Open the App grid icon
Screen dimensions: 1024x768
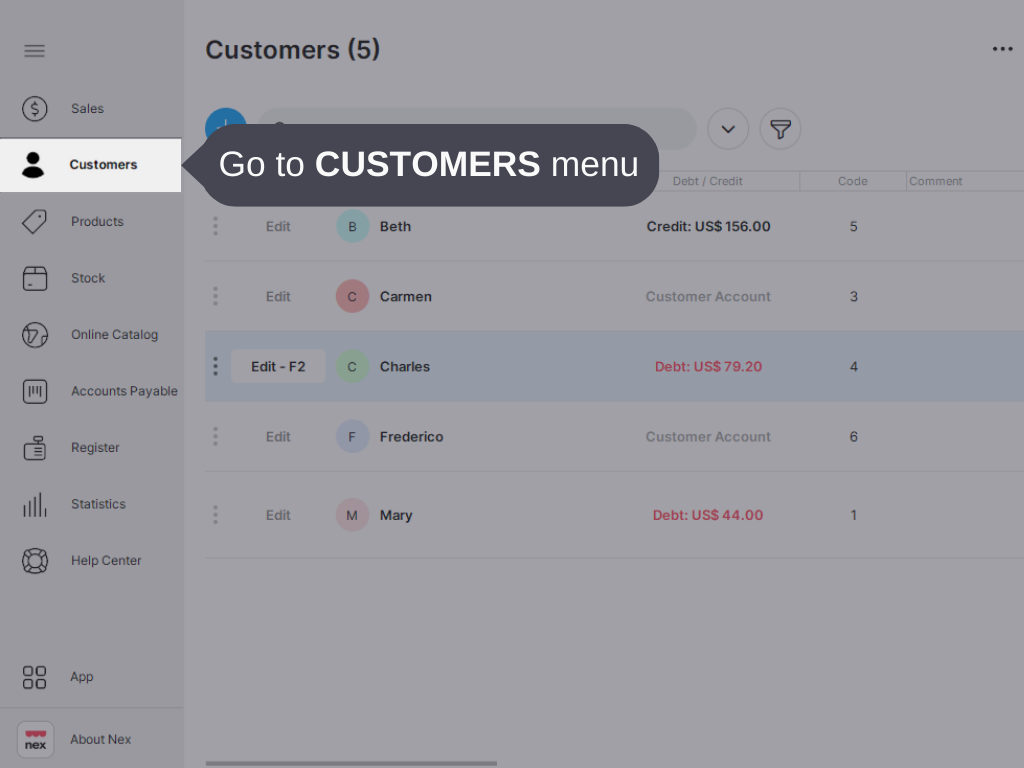[34, 677]
